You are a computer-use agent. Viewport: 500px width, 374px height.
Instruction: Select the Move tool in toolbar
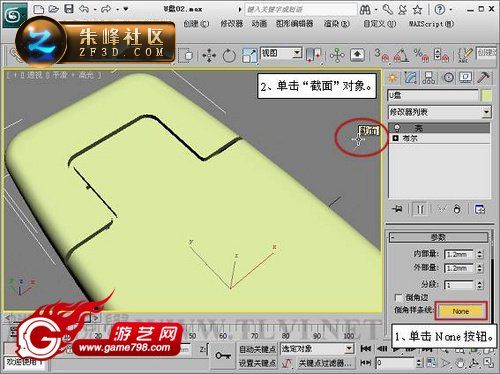(x=209, y=55)
